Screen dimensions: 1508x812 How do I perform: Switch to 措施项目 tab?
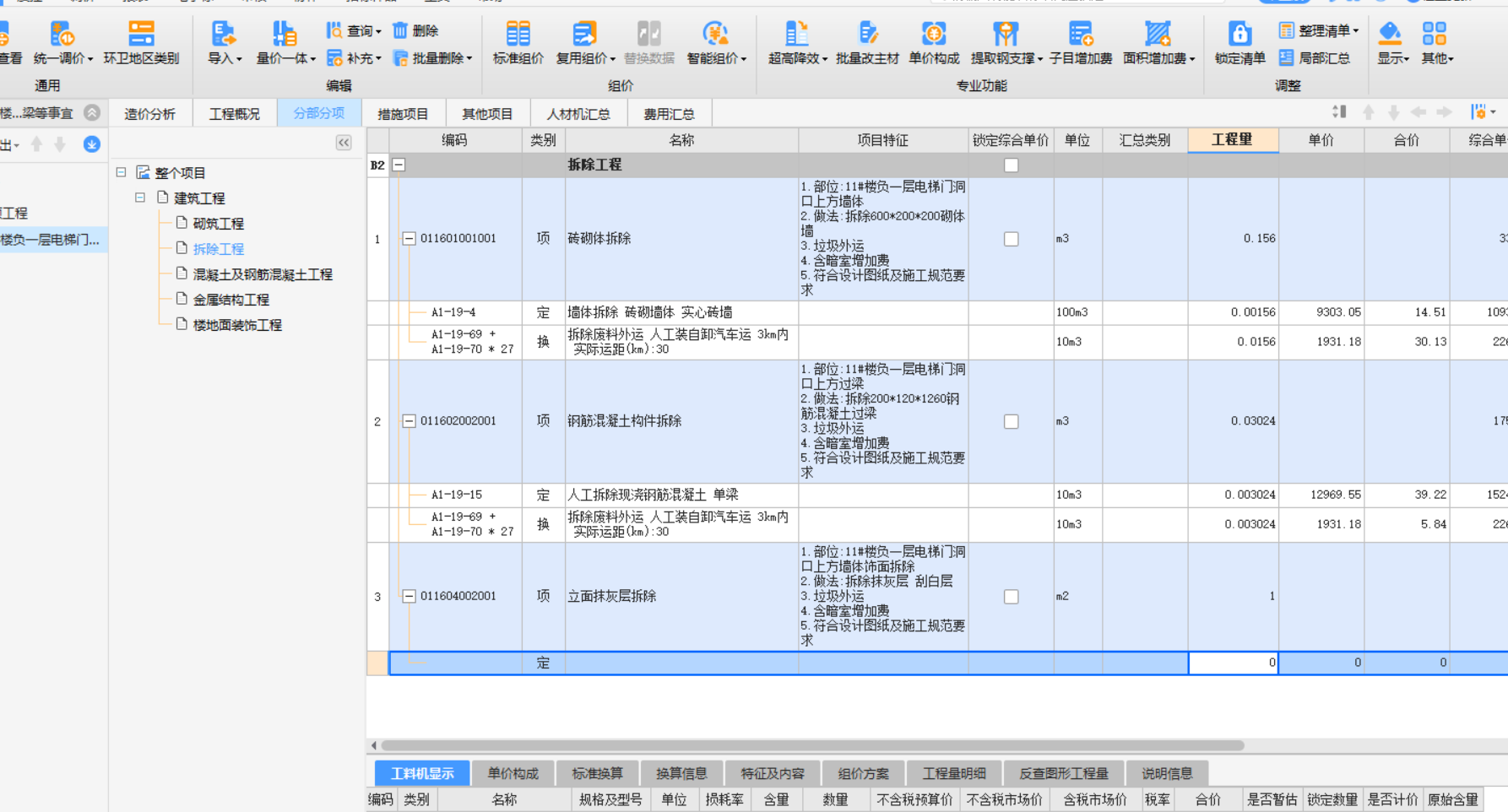pos(403,114)
